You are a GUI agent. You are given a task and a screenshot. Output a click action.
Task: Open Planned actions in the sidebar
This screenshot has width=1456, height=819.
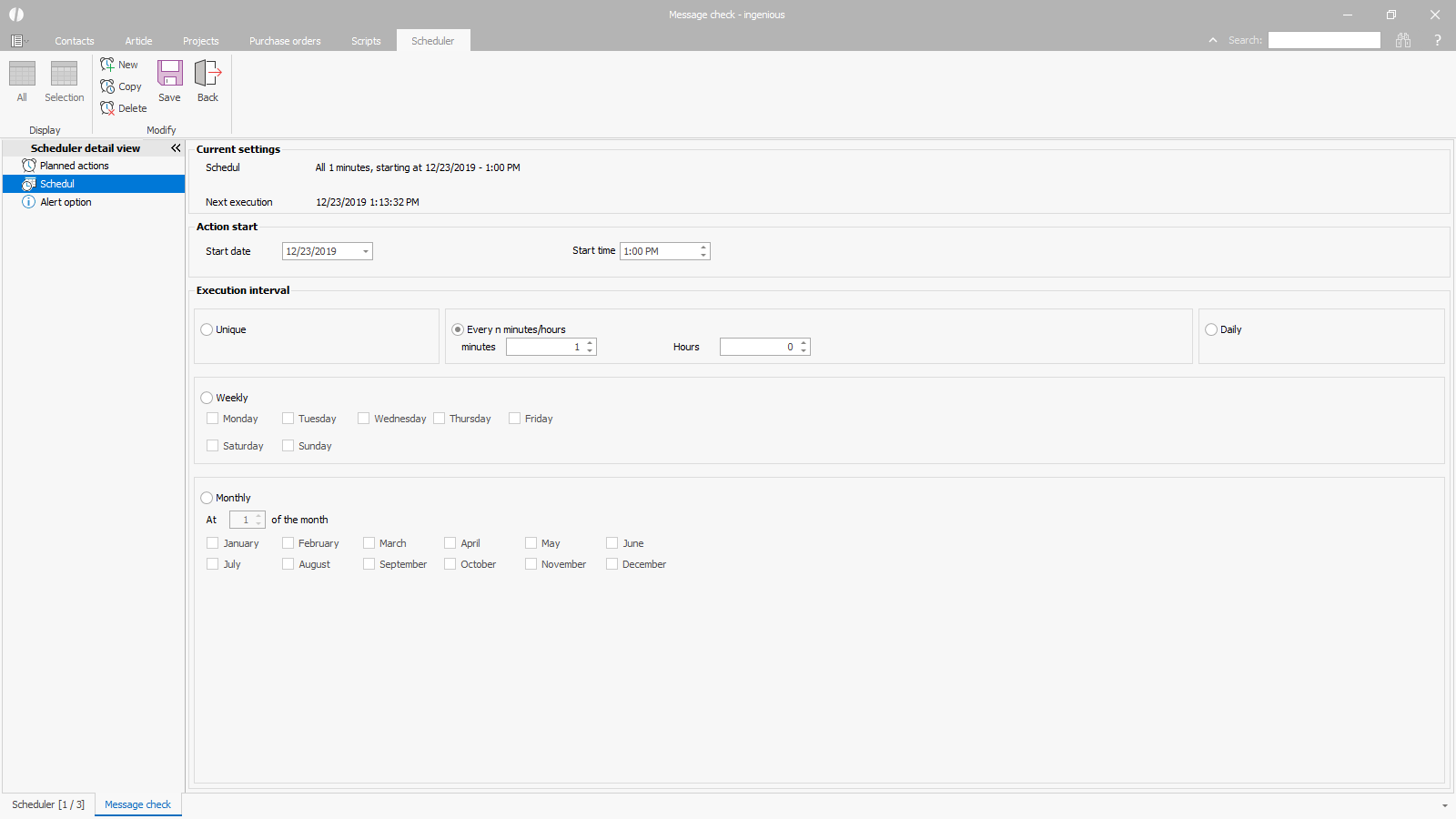74,166
